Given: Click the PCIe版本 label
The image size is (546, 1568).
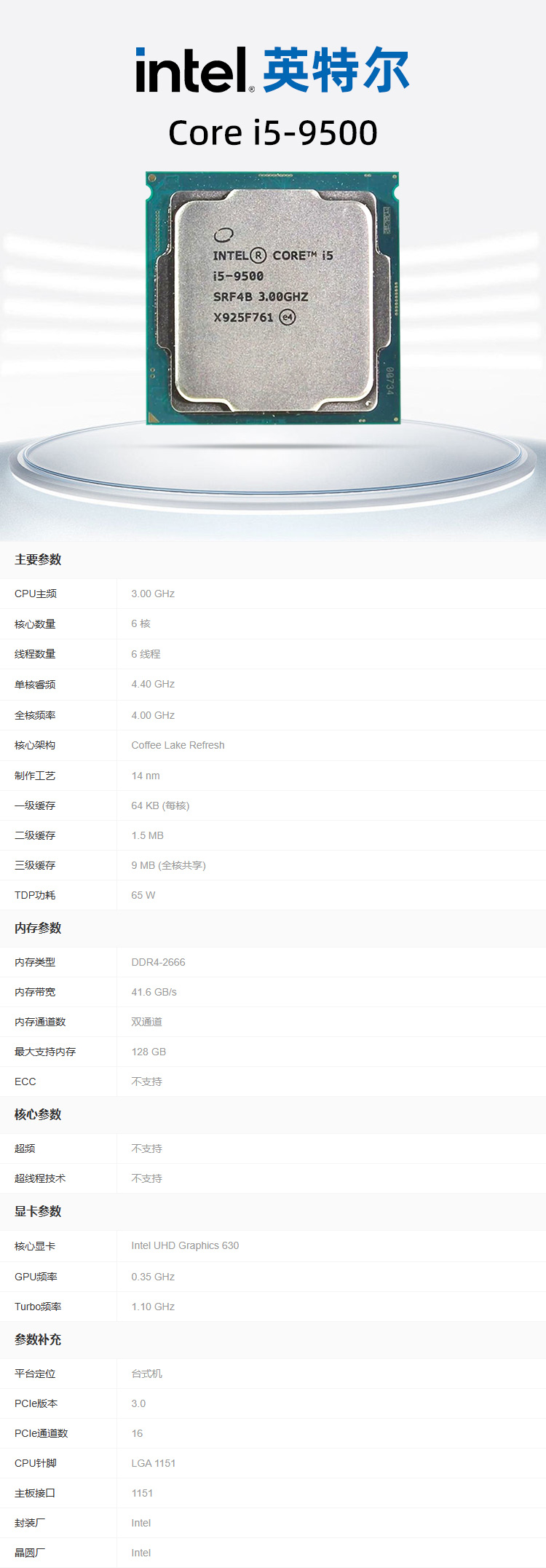Looking at the screenshot, I should (x=36, y=1403).
